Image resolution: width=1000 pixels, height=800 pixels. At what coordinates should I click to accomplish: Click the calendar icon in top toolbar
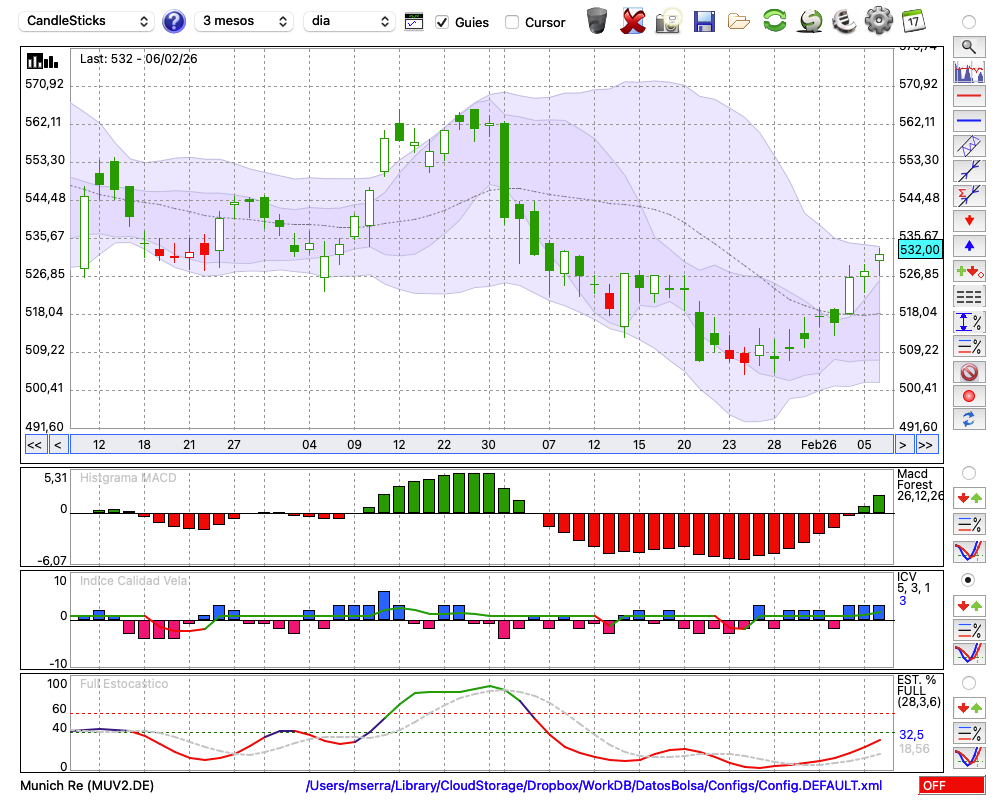[x=912, y=20]
